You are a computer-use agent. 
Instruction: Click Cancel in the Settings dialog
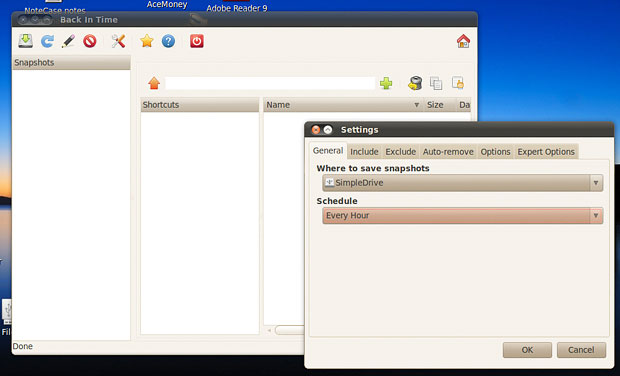point(581,350)
